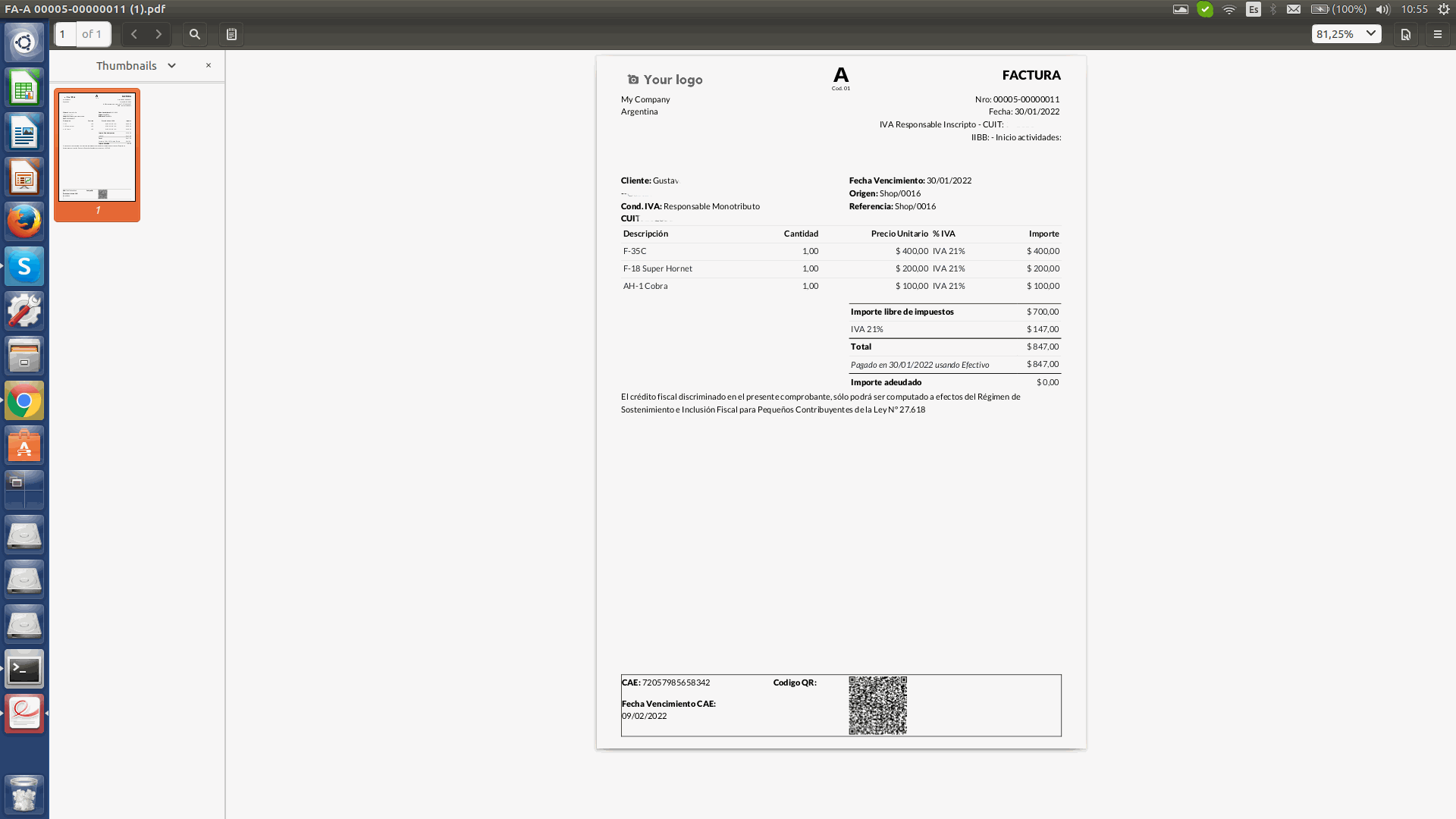Viewport: 1456px width, 819px height.
Task: Open the Bluetooth indicator
Action: pos(1273,9)
